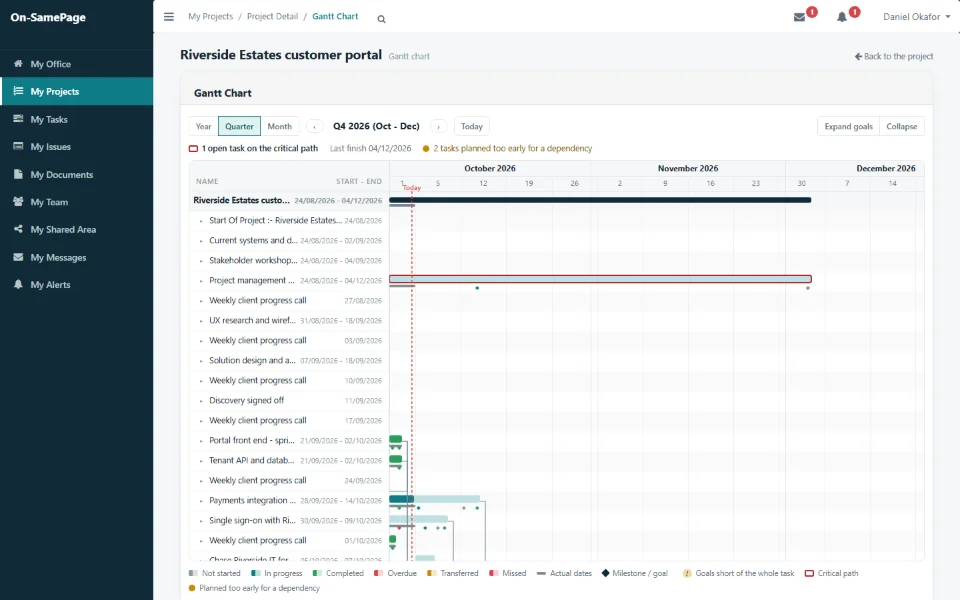The width and height of the screenshot is (960, 600).
Task: Open My Shared Area in sidebar
Action: point(77,230)
